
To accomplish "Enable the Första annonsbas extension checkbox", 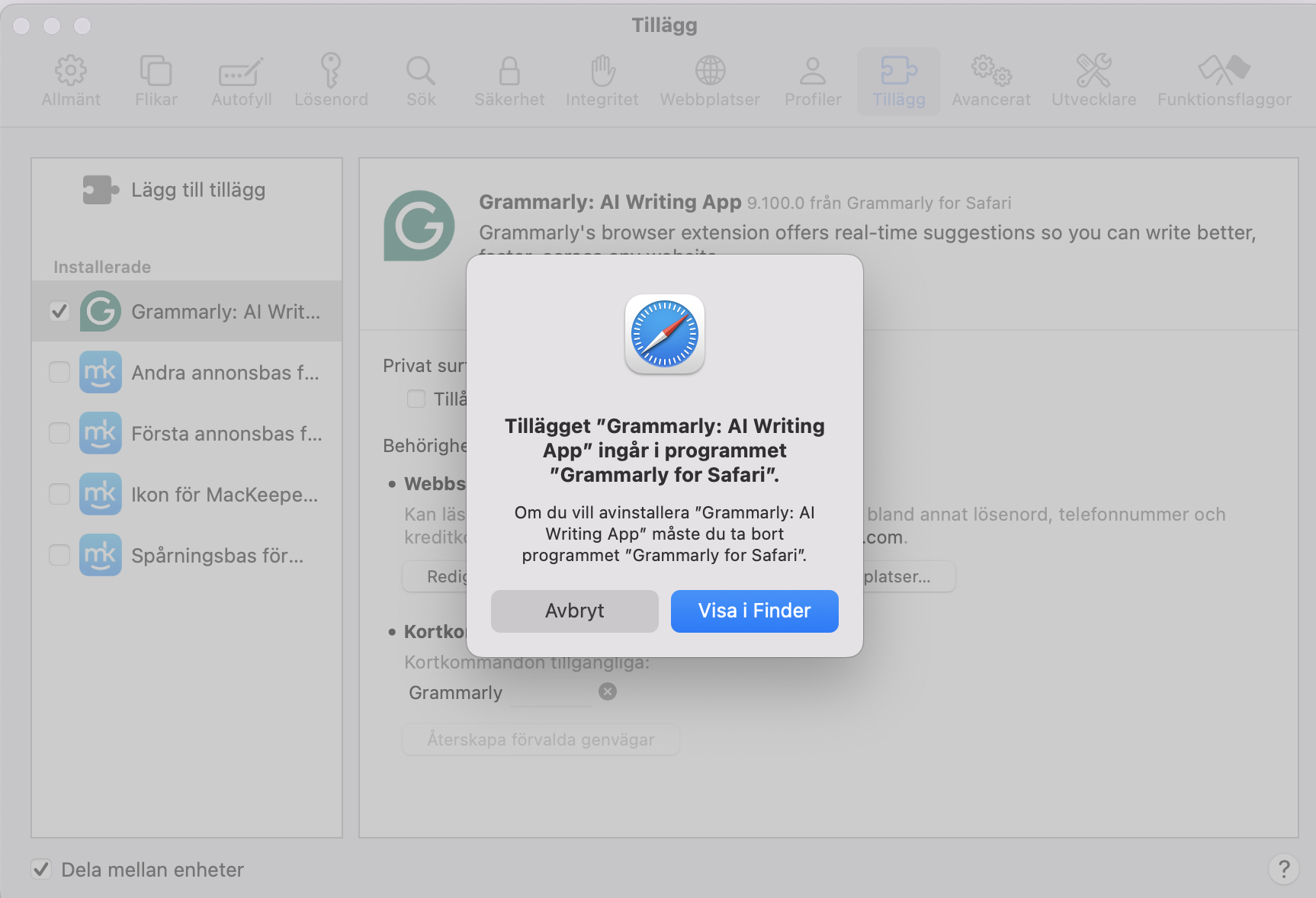I will (59, 433).
